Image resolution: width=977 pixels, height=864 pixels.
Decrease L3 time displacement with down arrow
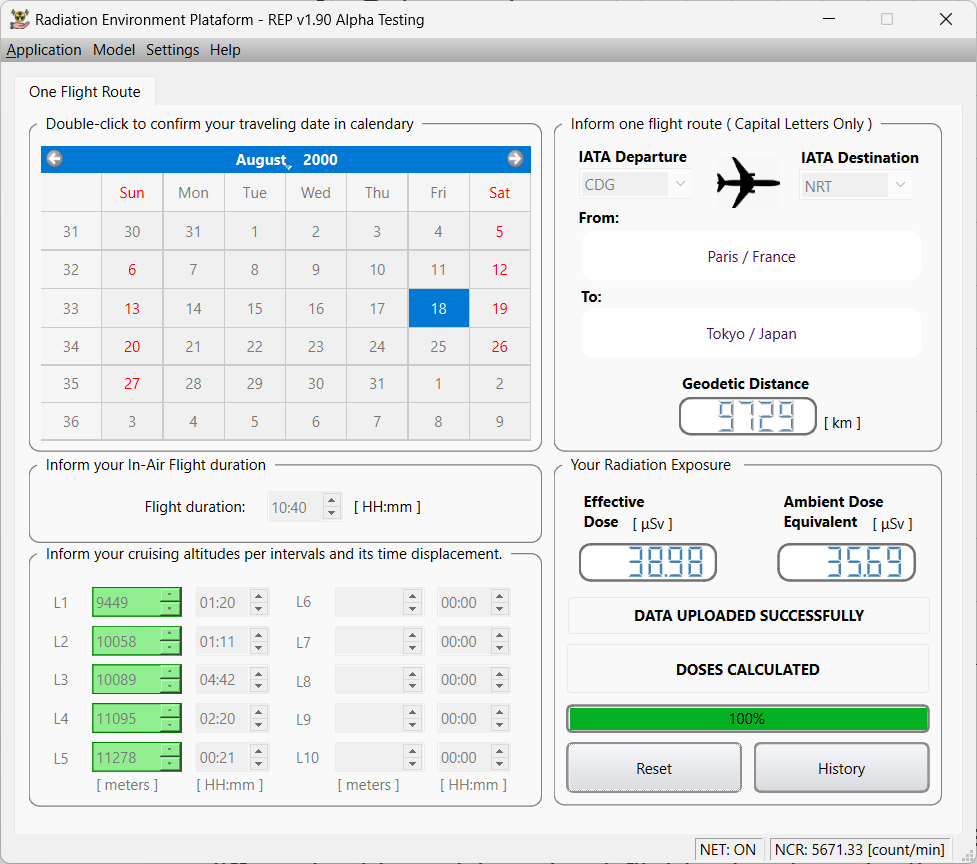pyautogui.click(x=259, y=687)
